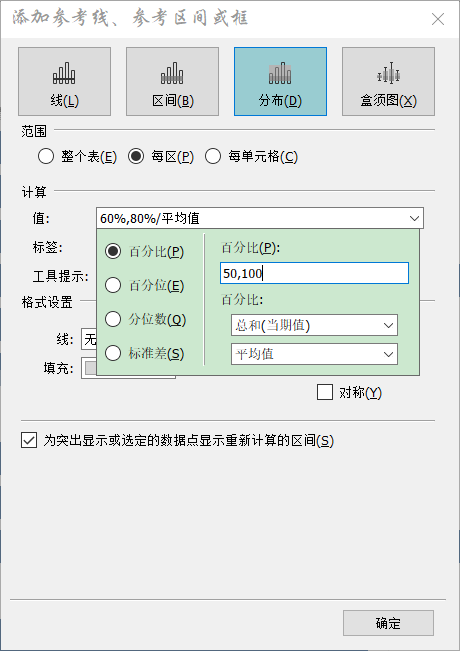Click the 百分比 input field with 50,100

[314, 273]
